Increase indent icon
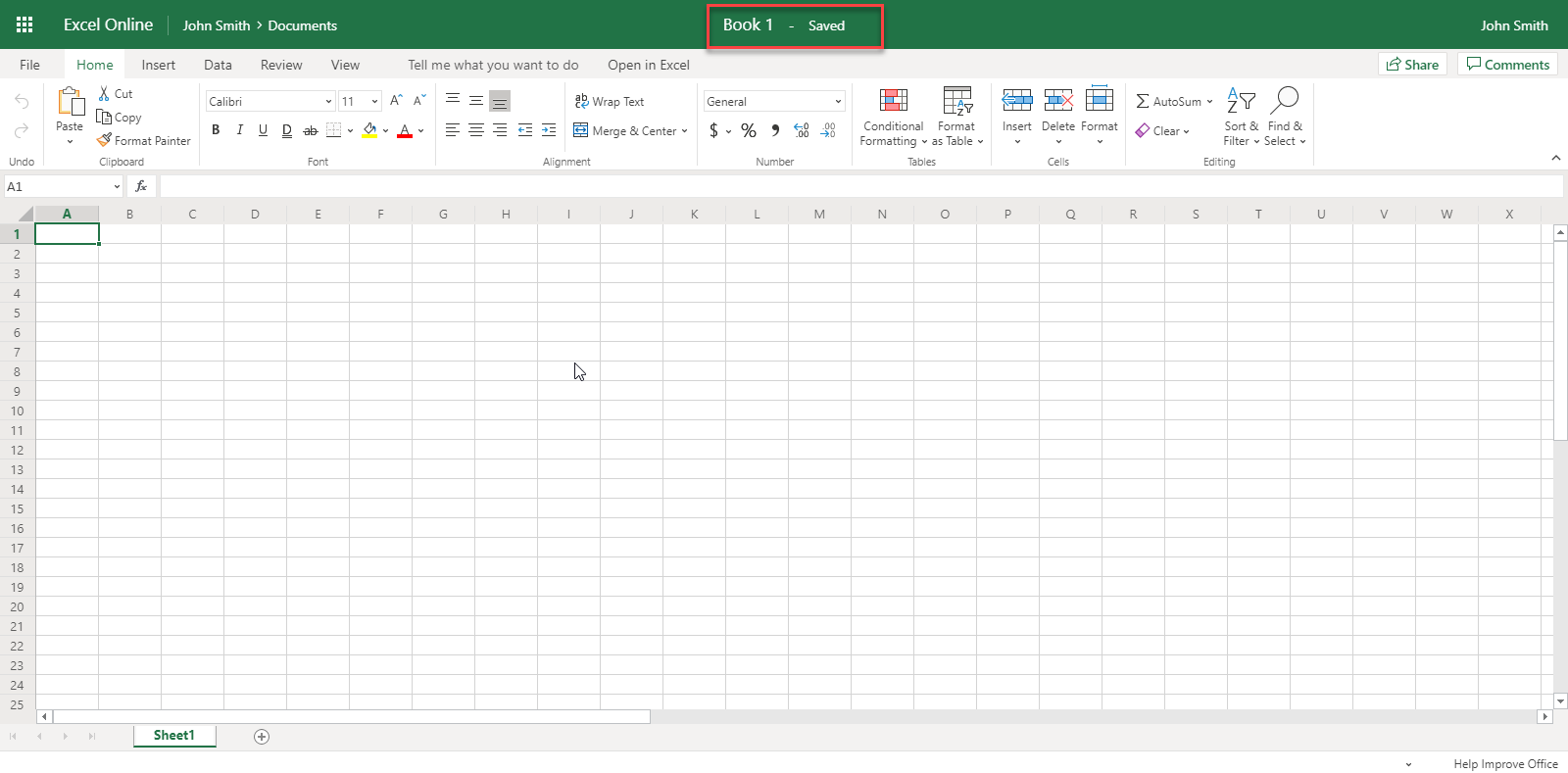The image size is (1568, 773). tap(549, 129)
